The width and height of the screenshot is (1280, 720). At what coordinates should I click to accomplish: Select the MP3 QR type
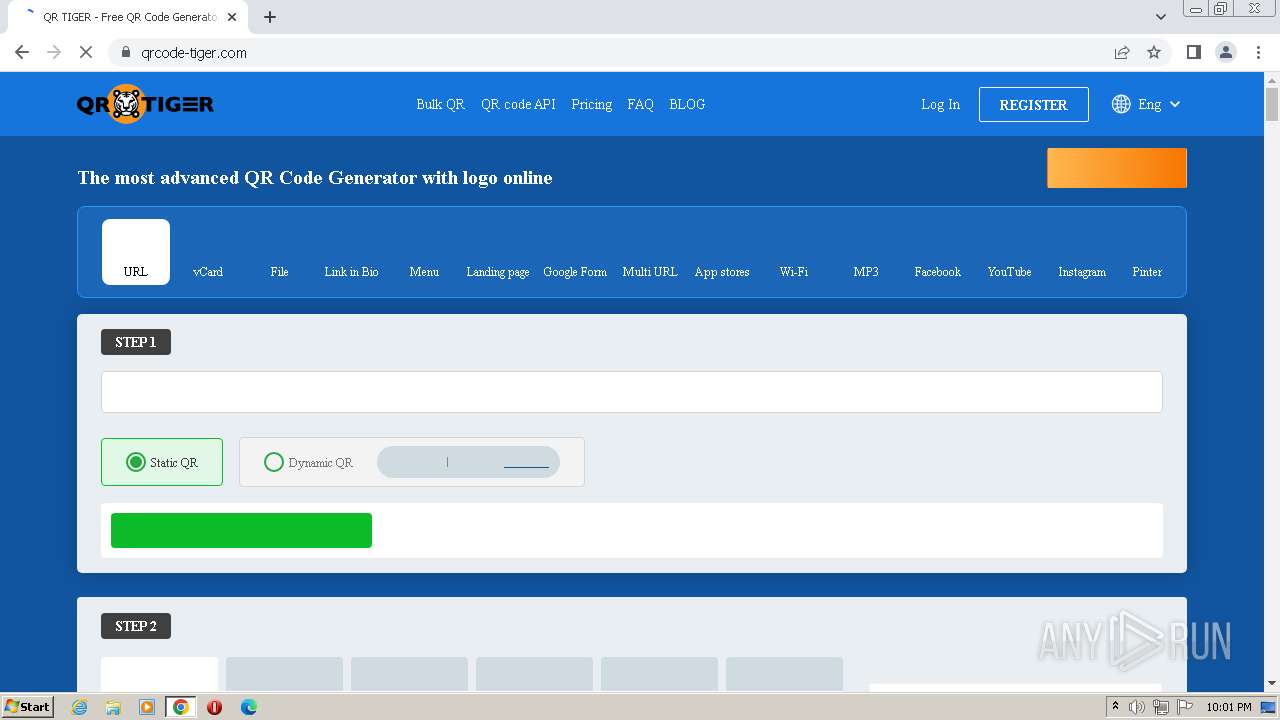coord(866,271)
